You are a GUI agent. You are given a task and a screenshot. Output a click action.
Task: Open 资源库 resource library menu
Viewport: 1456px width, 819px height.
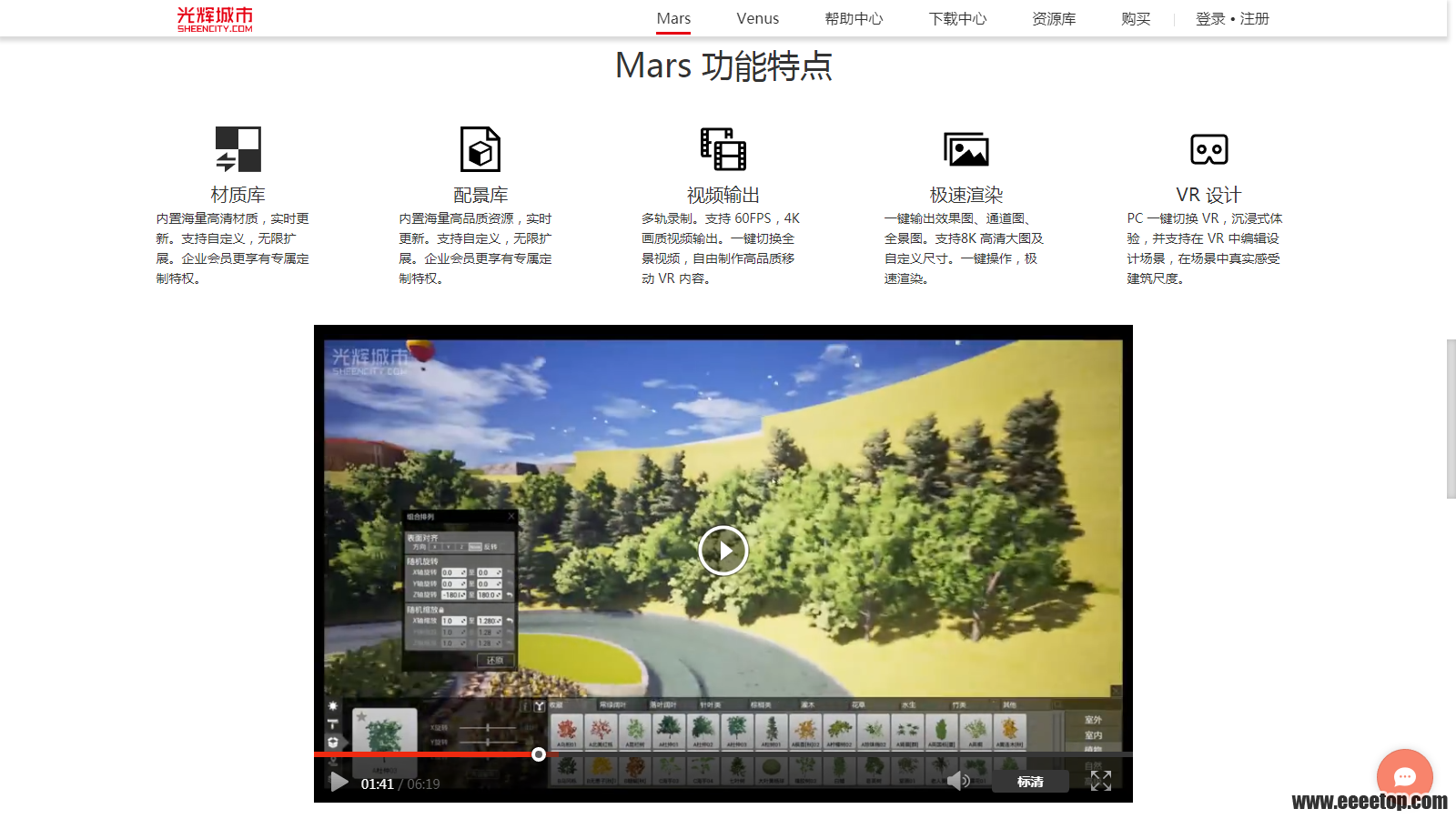click(x=1054, y=18)
